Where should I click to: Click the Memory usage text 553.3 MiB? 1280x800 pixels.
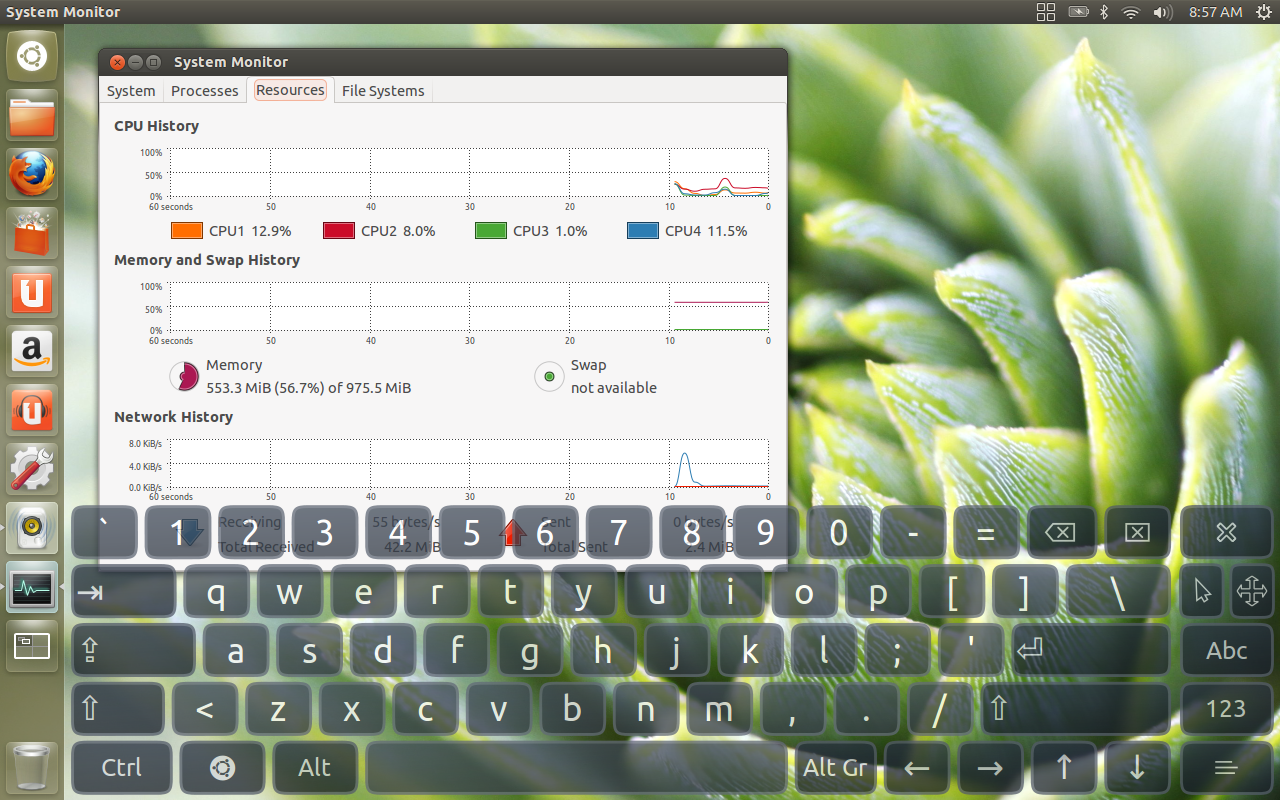[309, 388]
